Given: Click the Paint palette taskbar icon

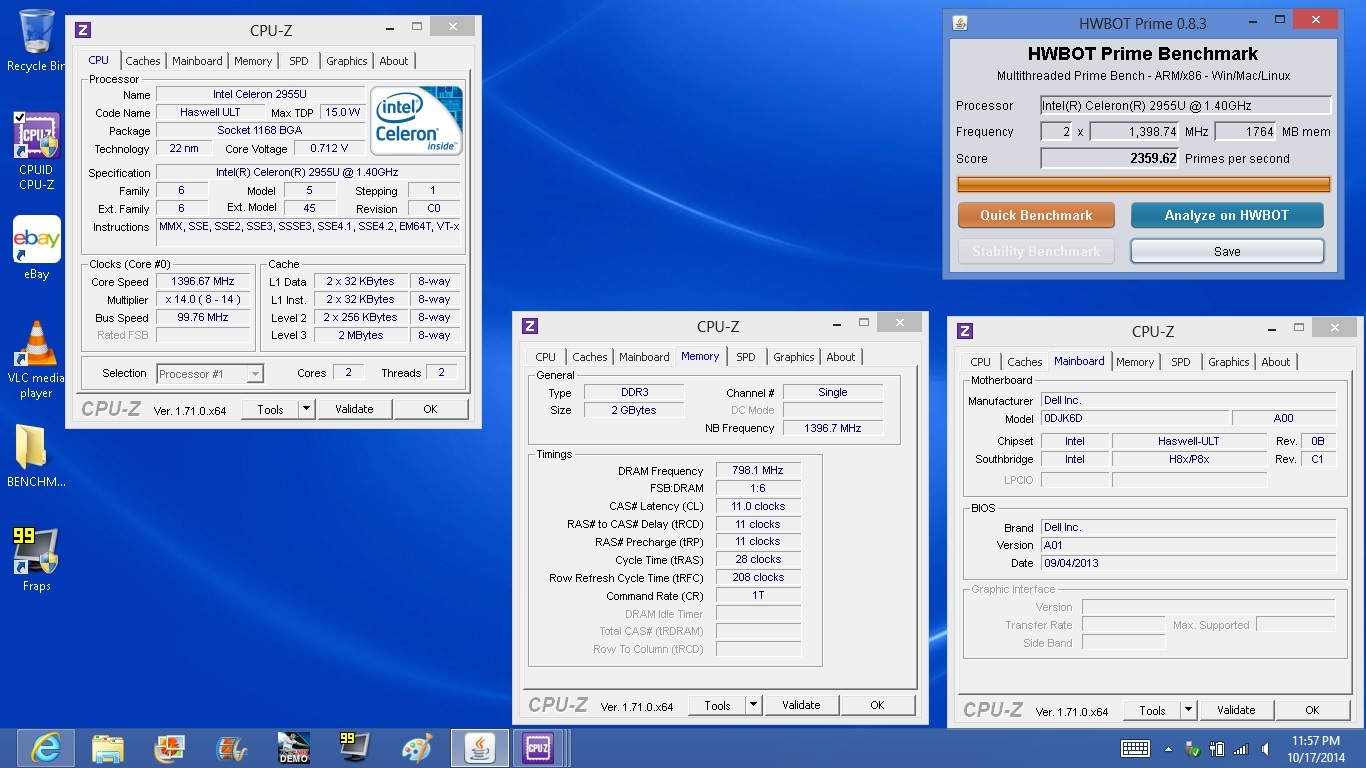Looking at the screenshot, I should [x=416, y=747].
